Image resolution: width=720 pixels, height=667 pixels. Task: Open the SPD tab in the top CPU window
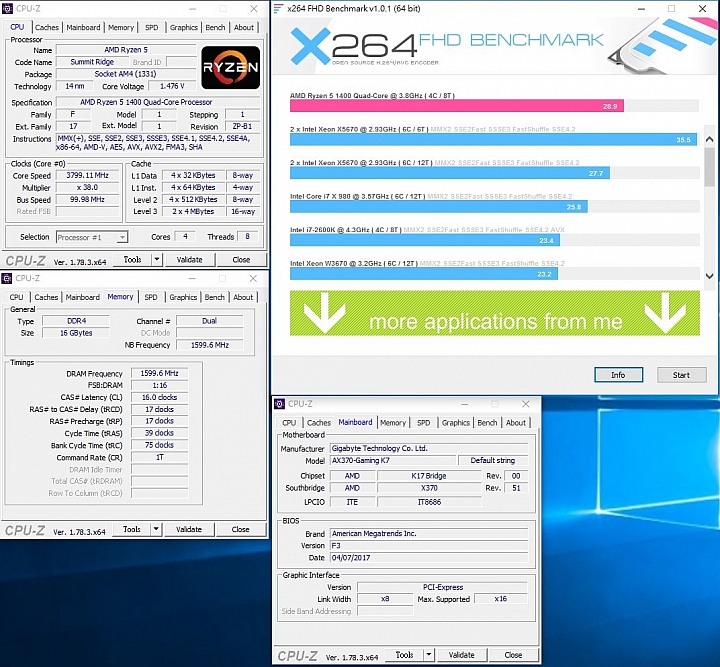pos(152,28)
